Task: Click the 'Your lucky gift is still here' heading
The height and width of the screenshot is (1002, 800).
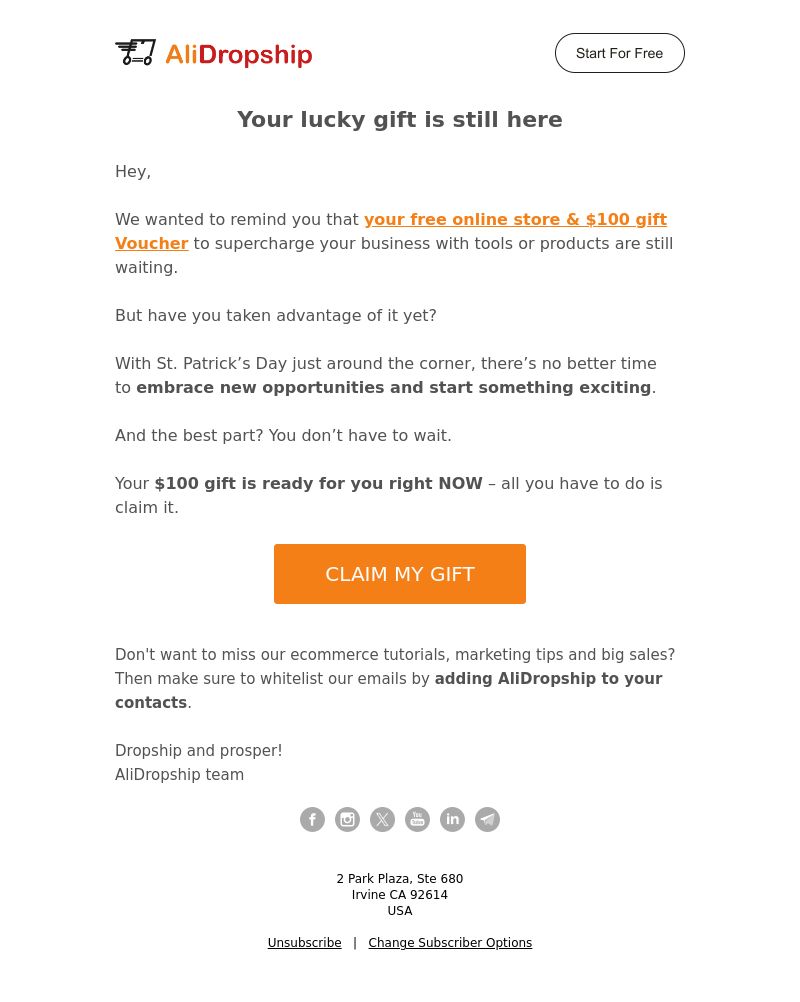Action: click(400, 119)
